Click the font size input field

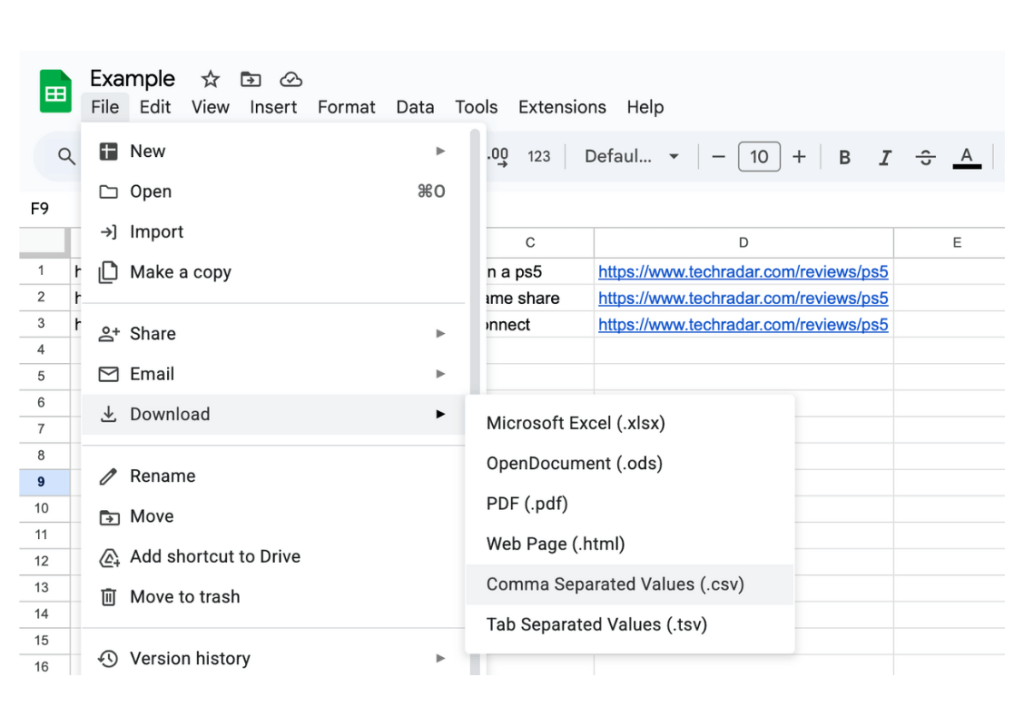(x=759, y=156)
